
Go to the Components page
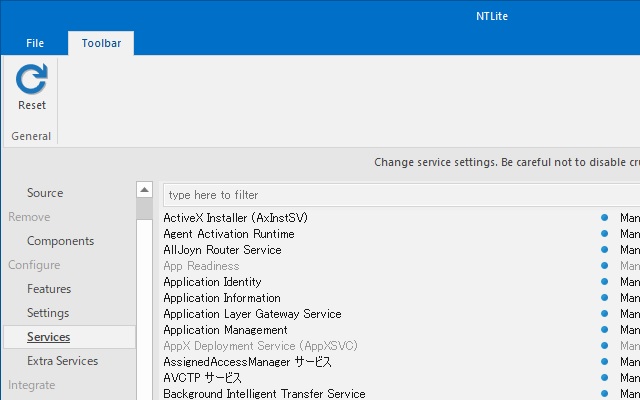coord(60,241)
